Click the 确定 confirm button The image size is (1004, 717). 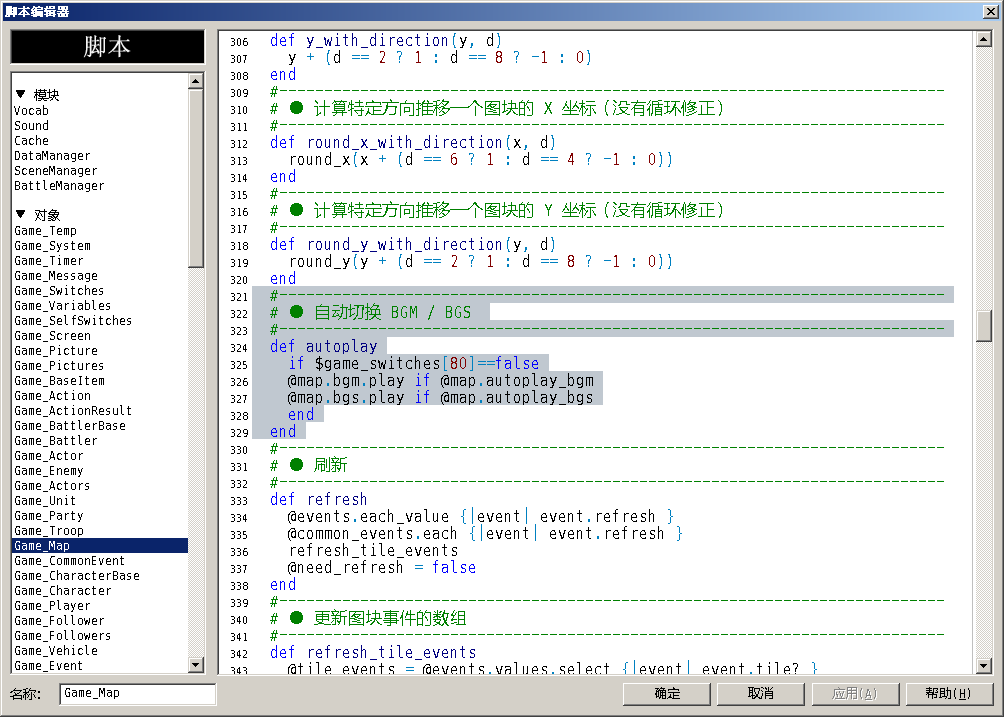(x=667, y=694)
